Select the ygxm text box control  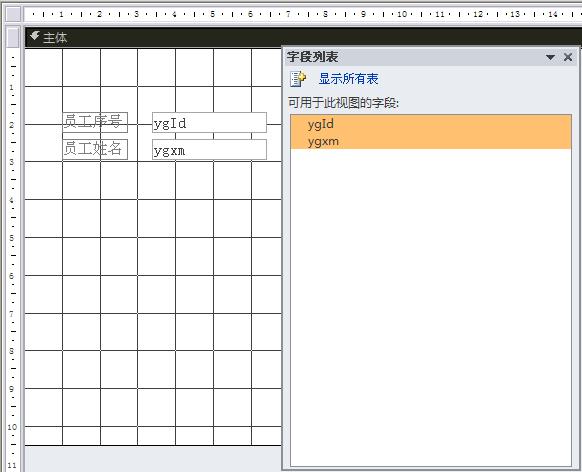point(209,150)
